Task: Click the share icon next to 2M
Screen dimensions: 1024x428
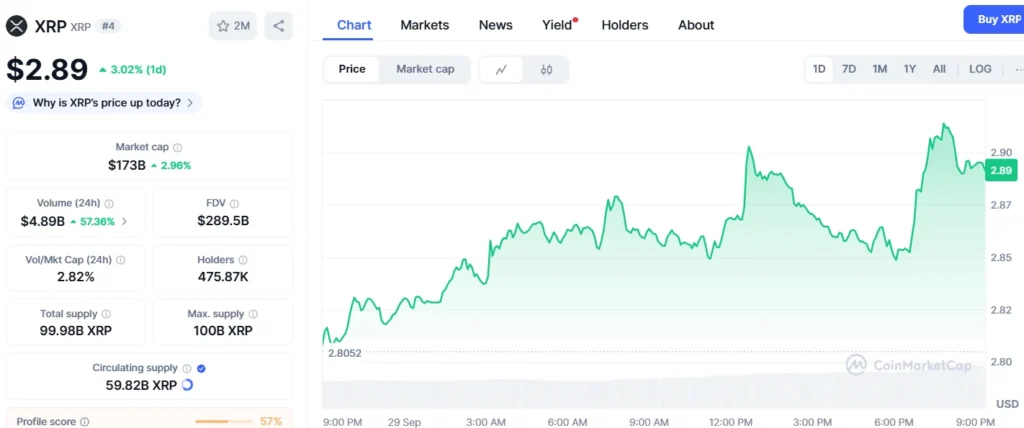Action: click(x=278, y=26)
